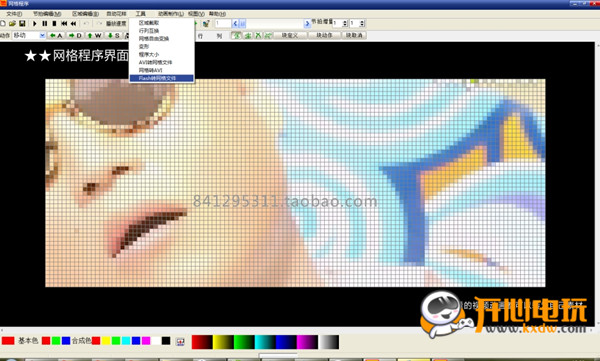
Task: Stop playback with the square stop button
Action: [54, 24]
